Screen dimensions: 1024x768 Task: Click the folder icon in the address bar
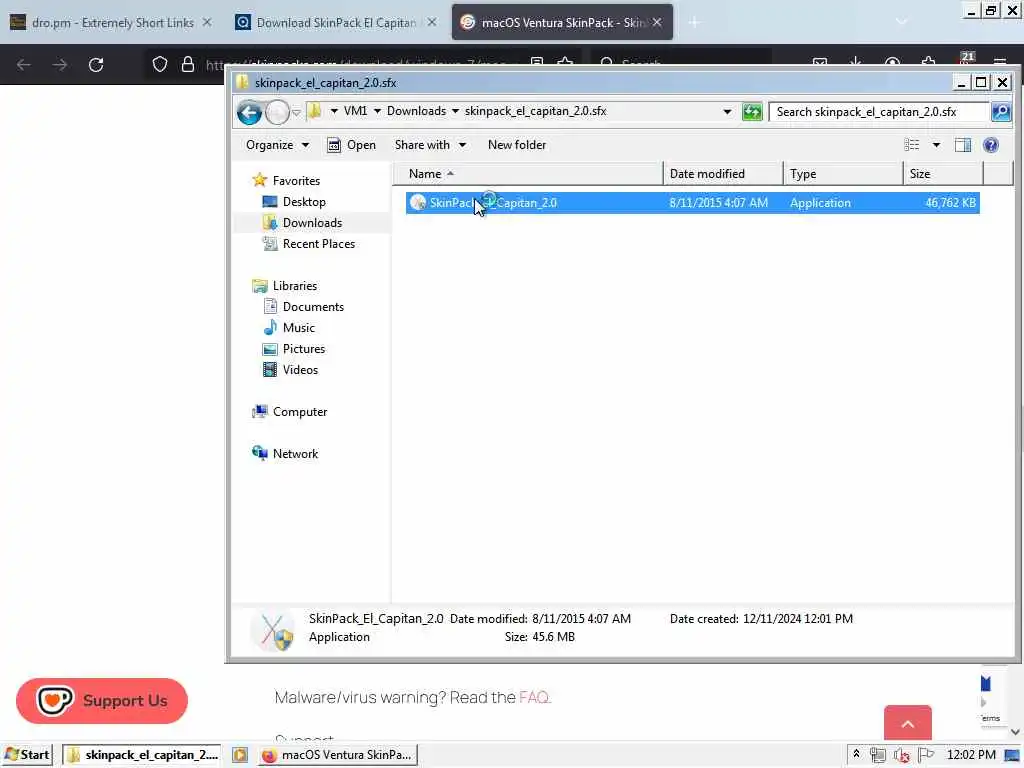coord(314,111)
